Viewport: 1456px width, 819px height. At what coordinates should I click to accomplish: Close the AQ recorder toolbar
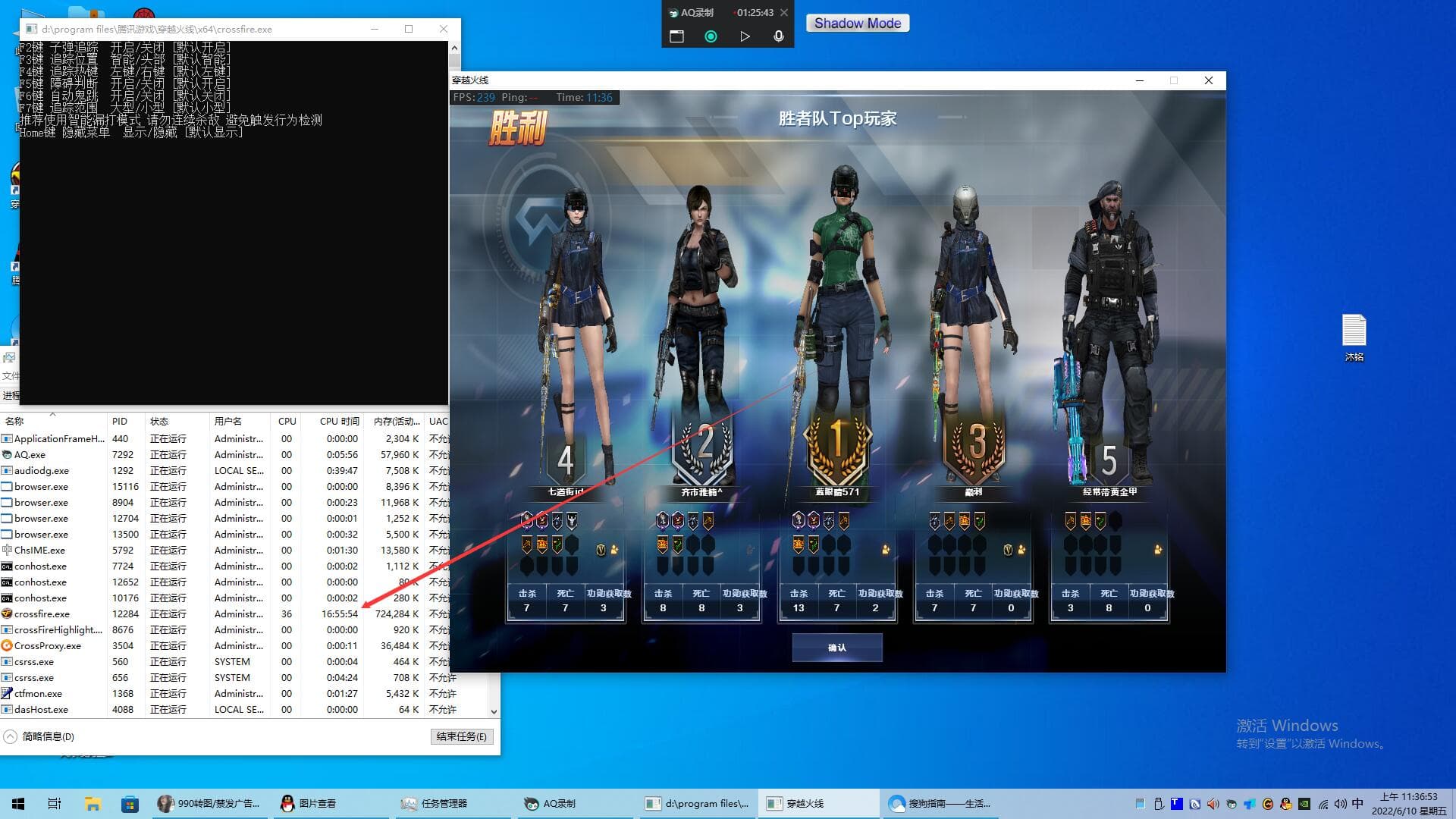[x=784, y=12]
